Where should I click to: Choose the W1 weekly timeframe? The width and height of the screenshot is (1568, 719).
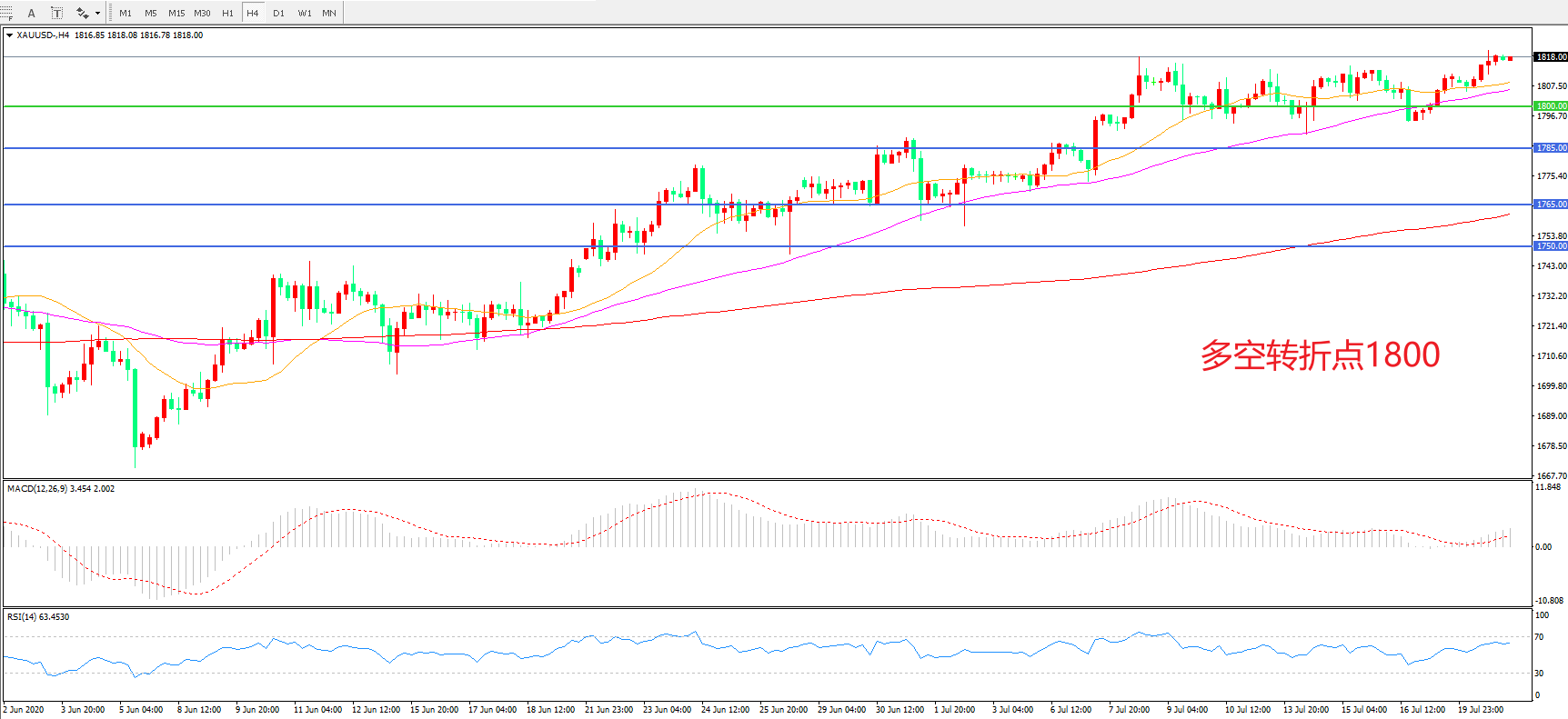coord(305,13)
